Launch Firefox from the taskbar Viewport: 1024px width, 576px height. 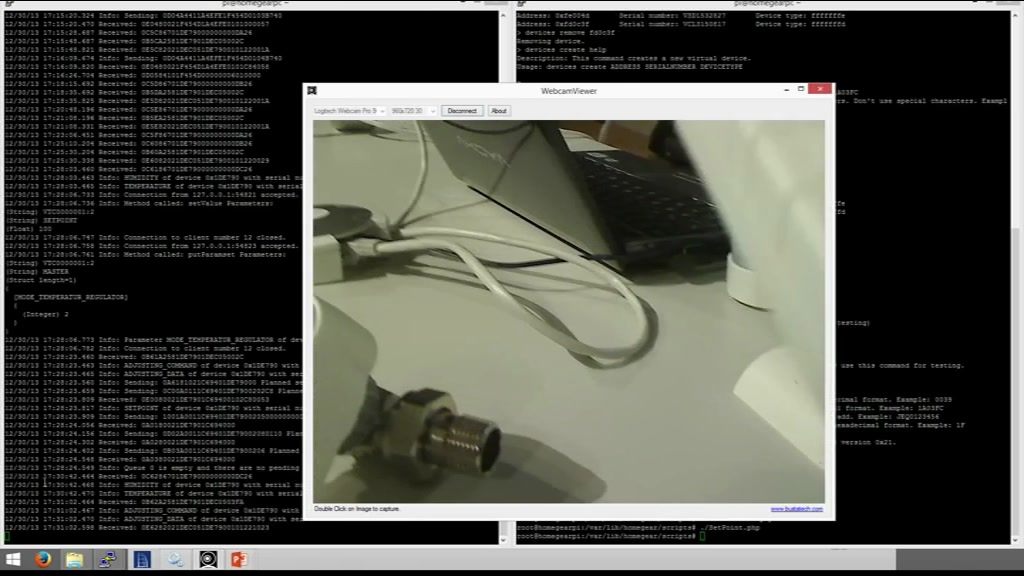click(x=43, y=560)
